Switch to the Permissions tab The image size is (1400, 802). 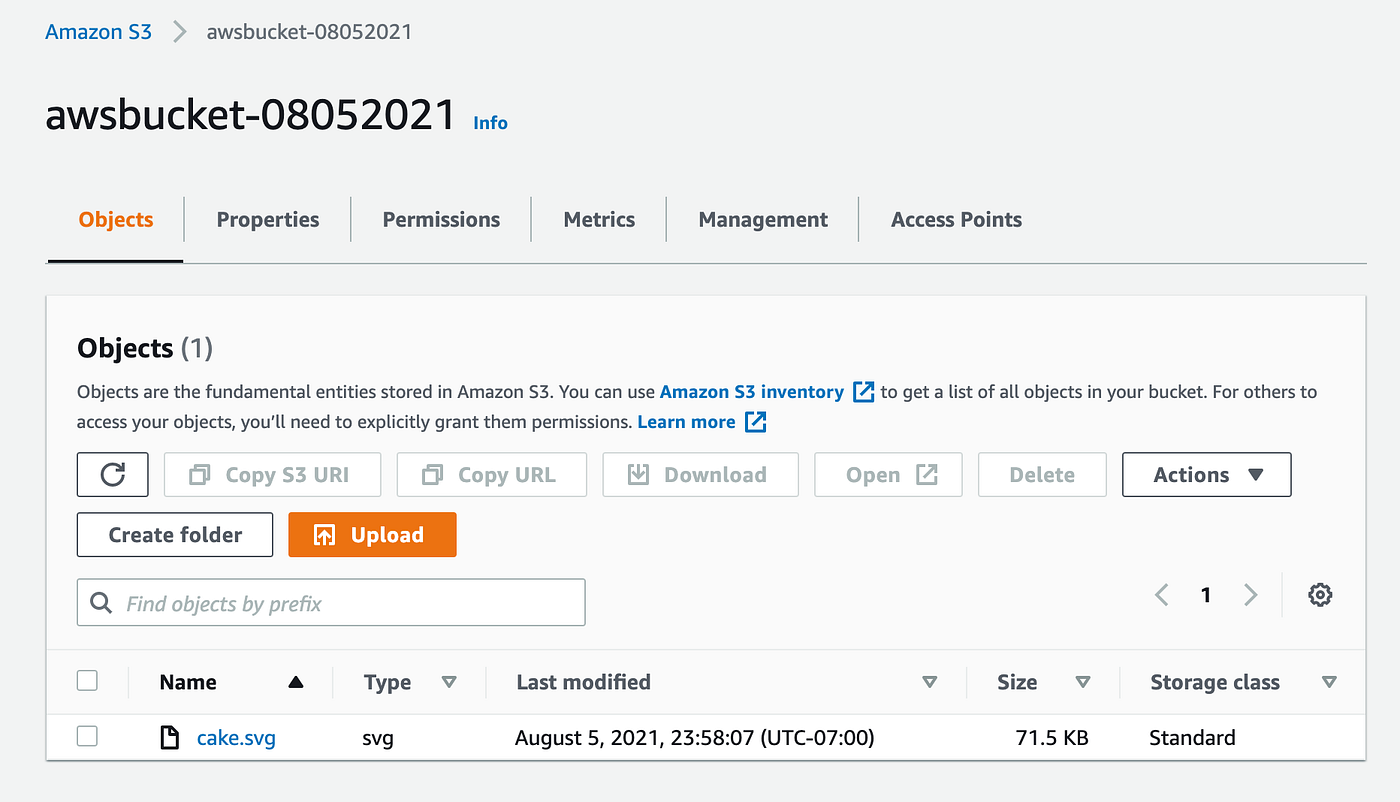point(441,219)
